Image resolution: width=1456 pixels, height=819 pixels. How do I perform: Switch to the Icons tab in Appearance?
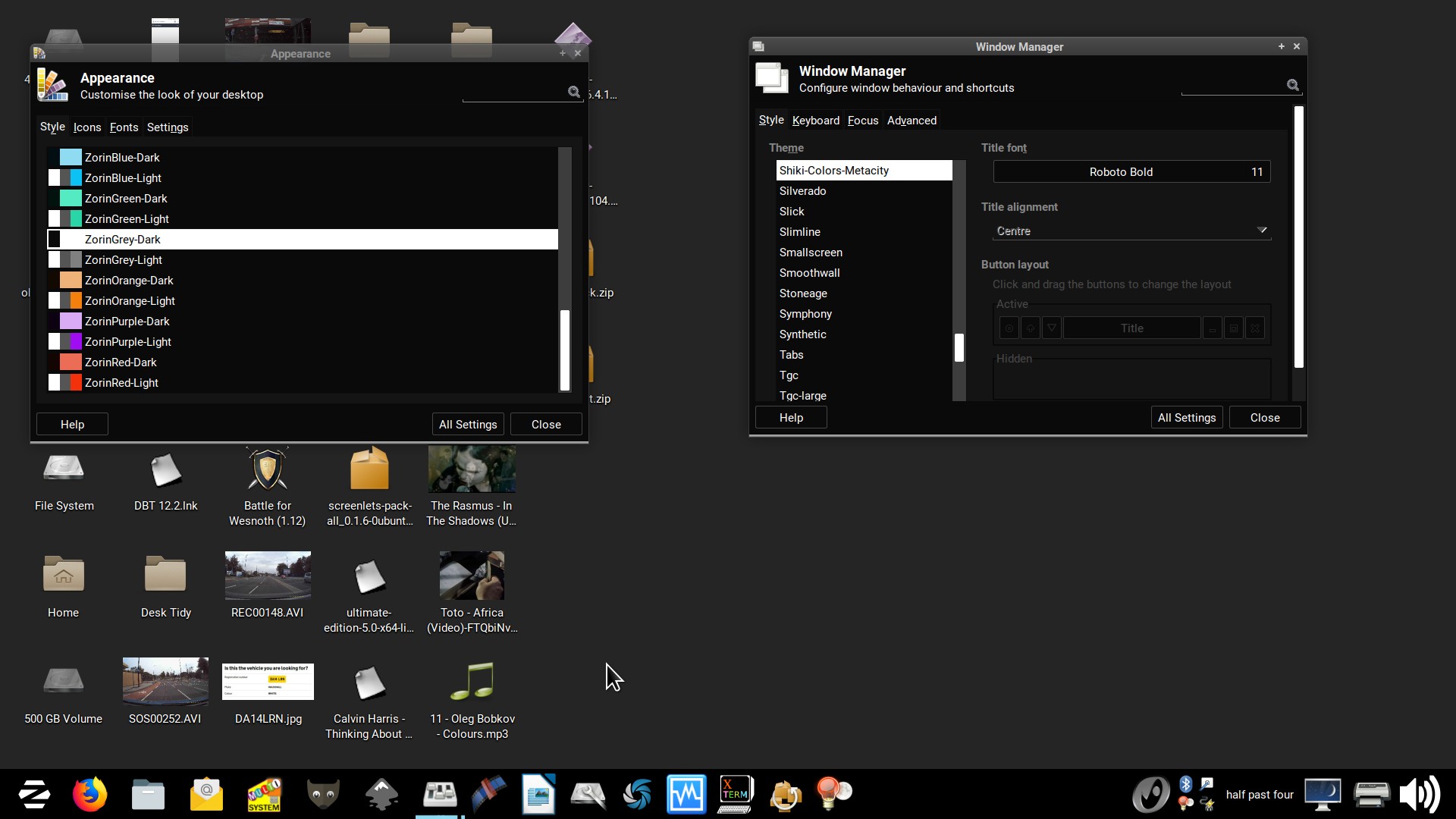click(x=87, y=127)
